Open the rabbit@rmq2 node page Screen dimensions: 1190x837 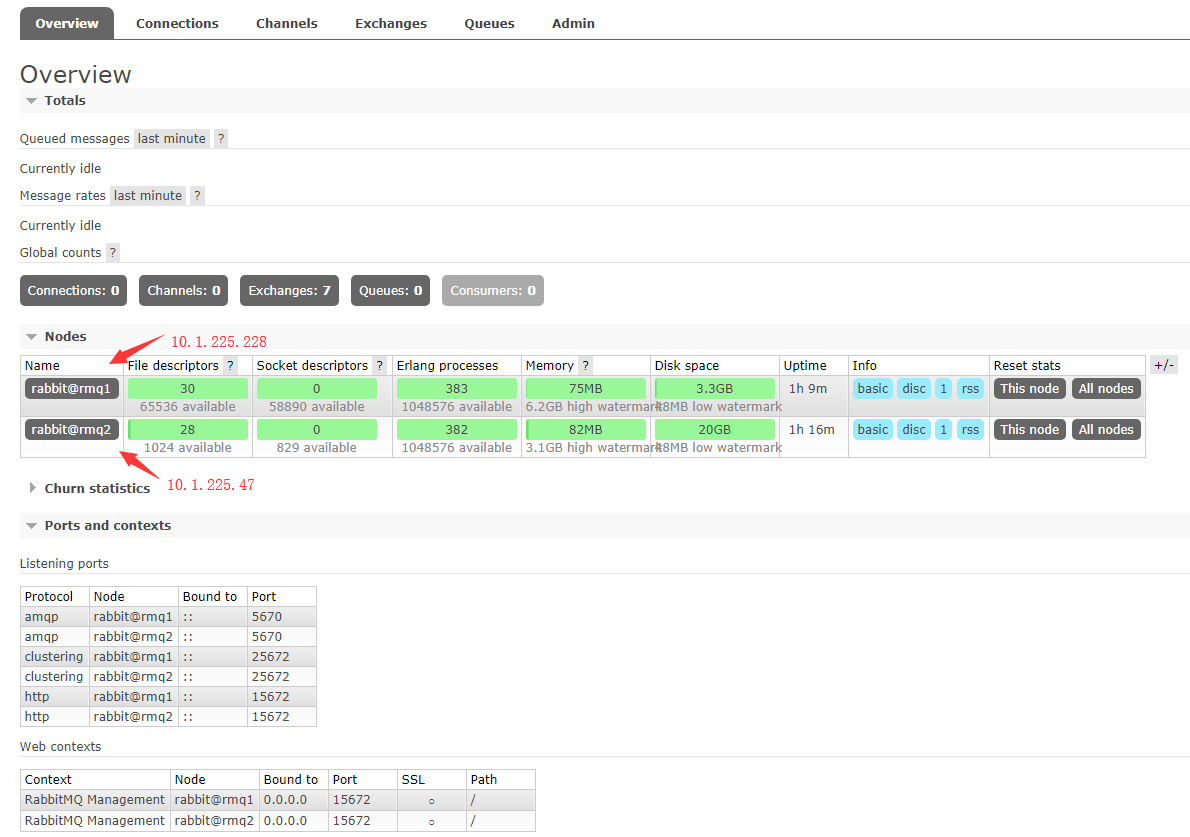pyautogui.click(x=71, y=429)
